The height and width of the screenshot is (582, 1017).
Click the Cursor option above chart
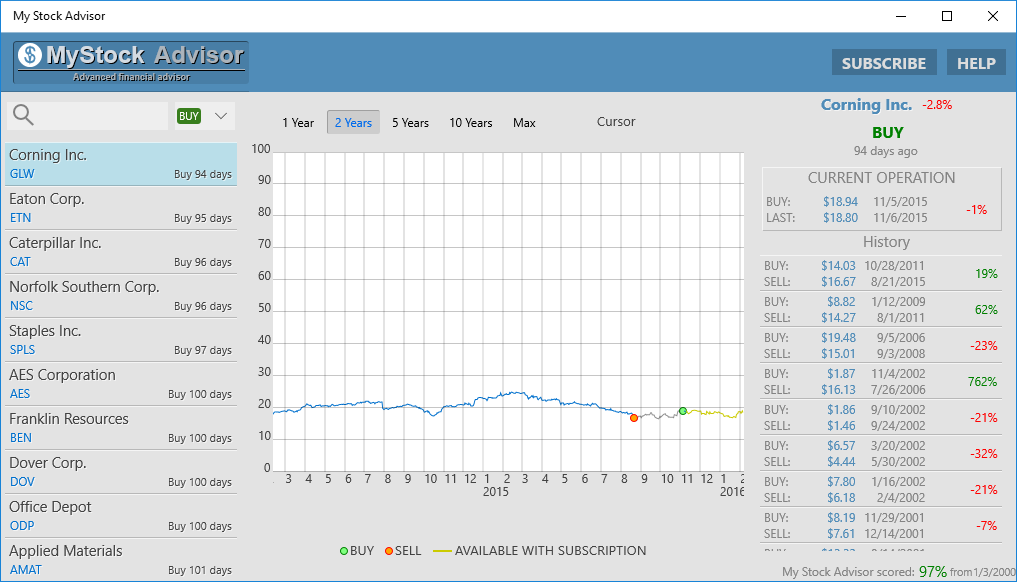pyautogui.click(x=616, y=121)
